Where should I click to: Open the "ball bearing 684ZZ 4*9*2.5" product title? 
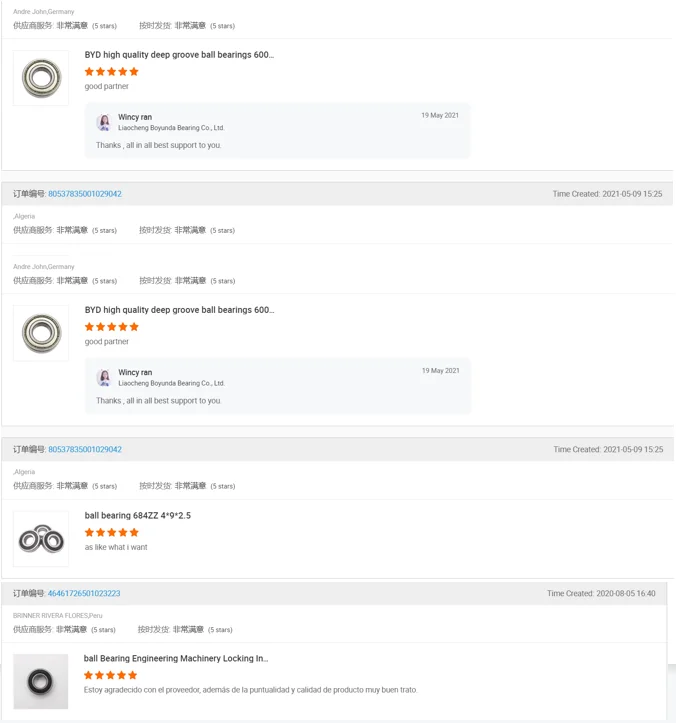coord(137,516)
